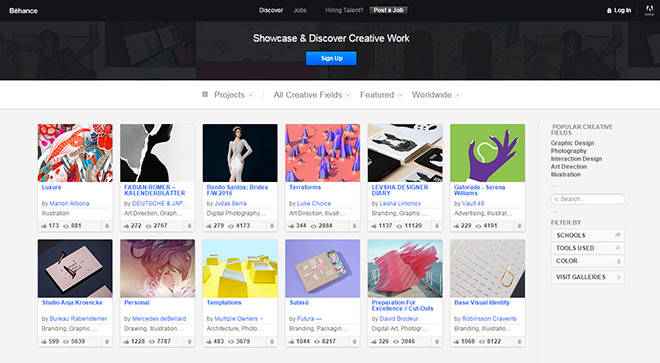Click add-to-collection icon on LEVSHA DESIGNER DIARY card
Screen dimensions: 660x363
click(437, 226)
